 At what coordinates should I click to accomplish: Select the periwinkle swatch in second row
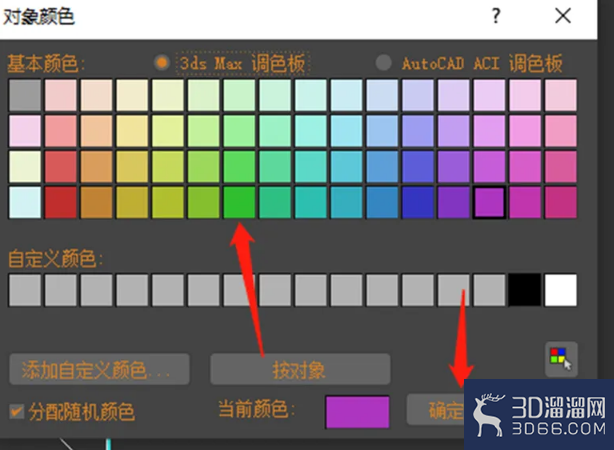coord(418,131)
